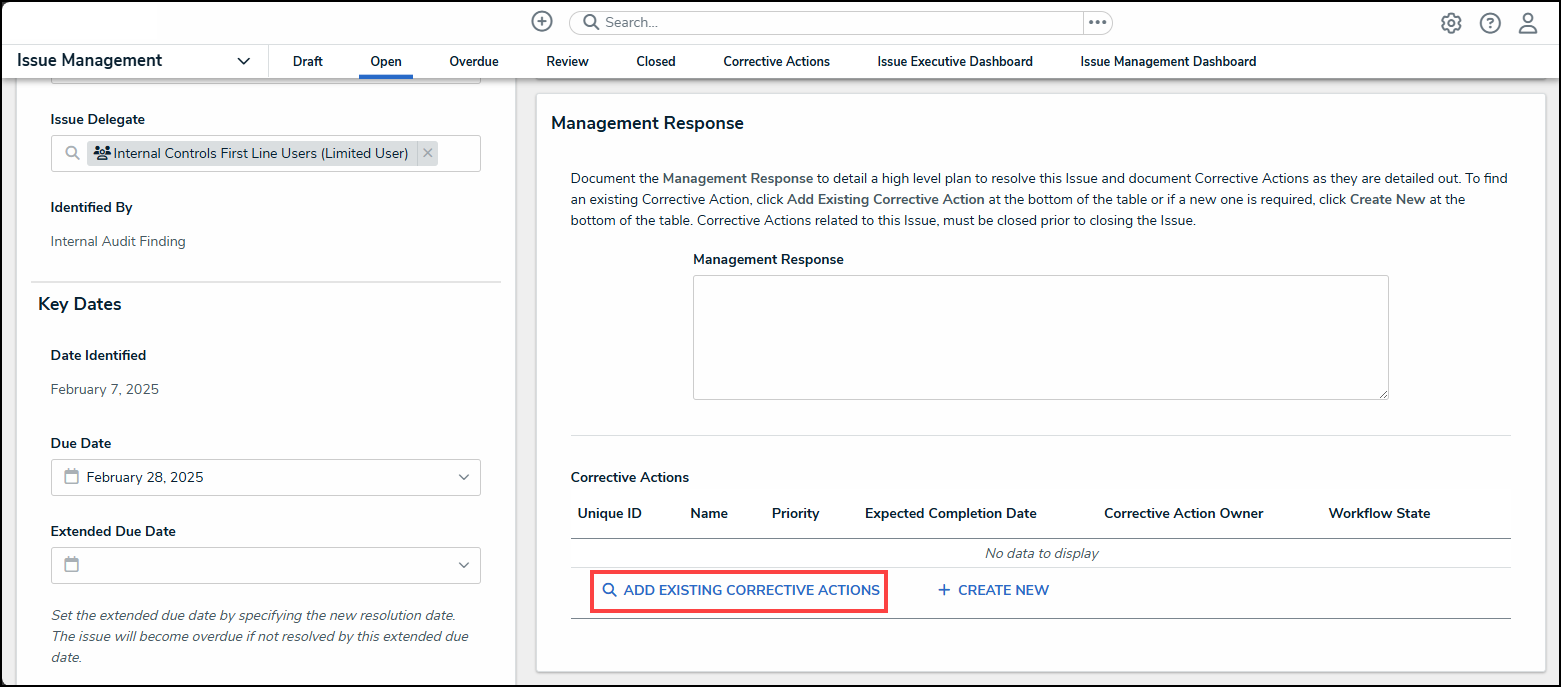Image resolution: width=1561 pixels, height=687 pixels.
Task: Open the Issue Executive Dashboard tab
Action: 954,61
